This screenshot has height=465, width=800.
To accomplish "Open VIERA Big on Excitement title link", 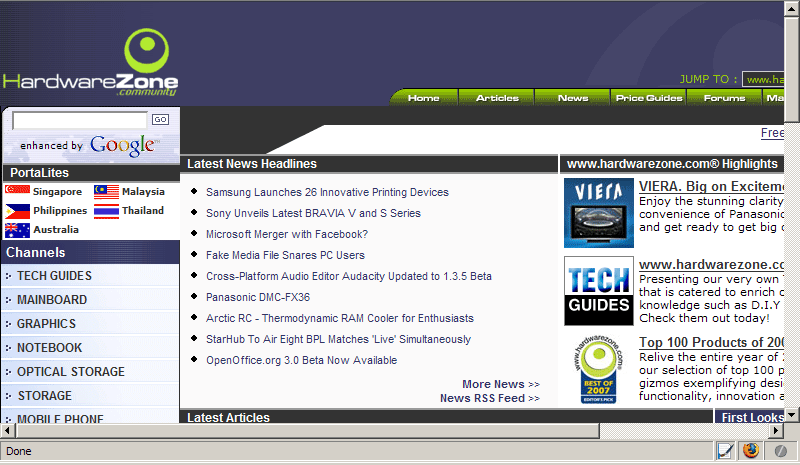I will click(x=711, y=186).
